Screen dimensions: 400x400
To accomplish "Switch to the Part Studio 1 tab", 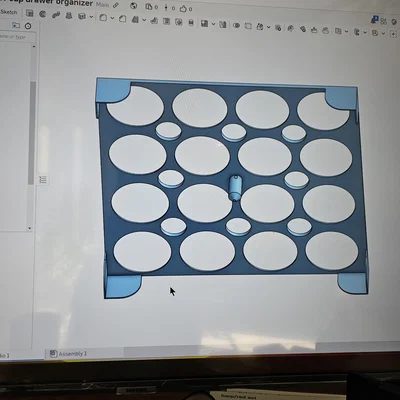I will click(x=5, y=356).
